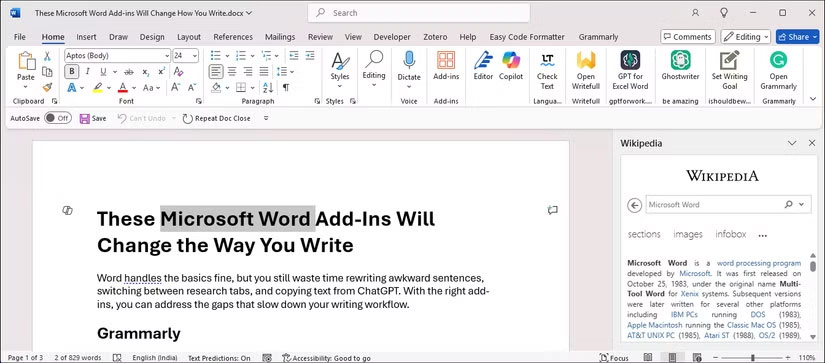The image size is (825, 363).
Task: Toggle underline on selected text
Action: point(103,72)
